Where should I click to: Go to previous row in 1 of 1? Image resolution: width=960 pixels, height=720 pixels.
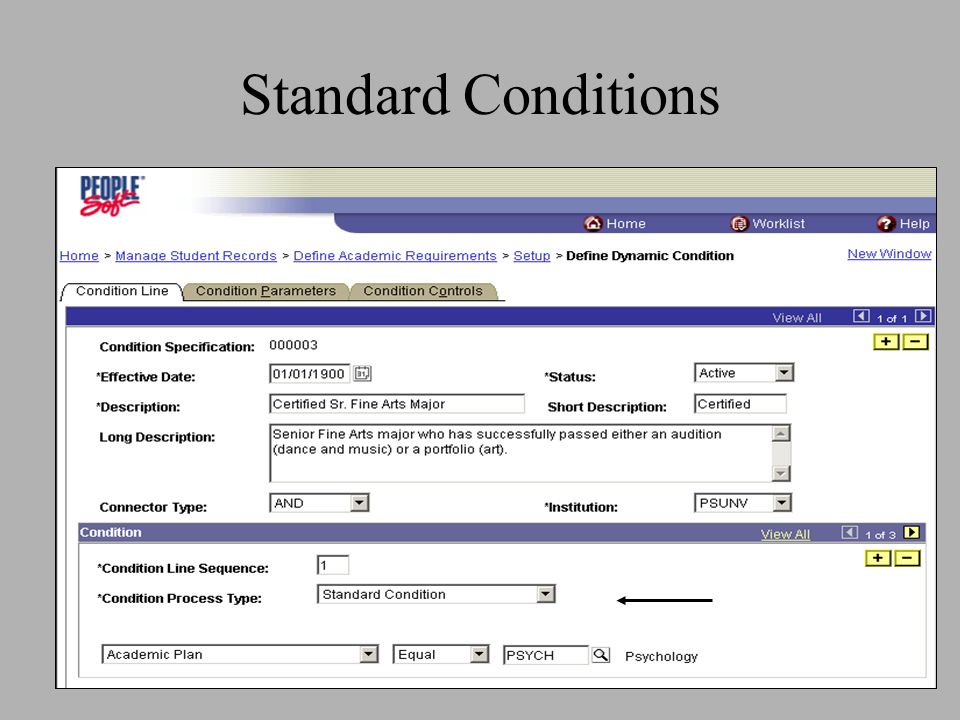coord(861,316)
